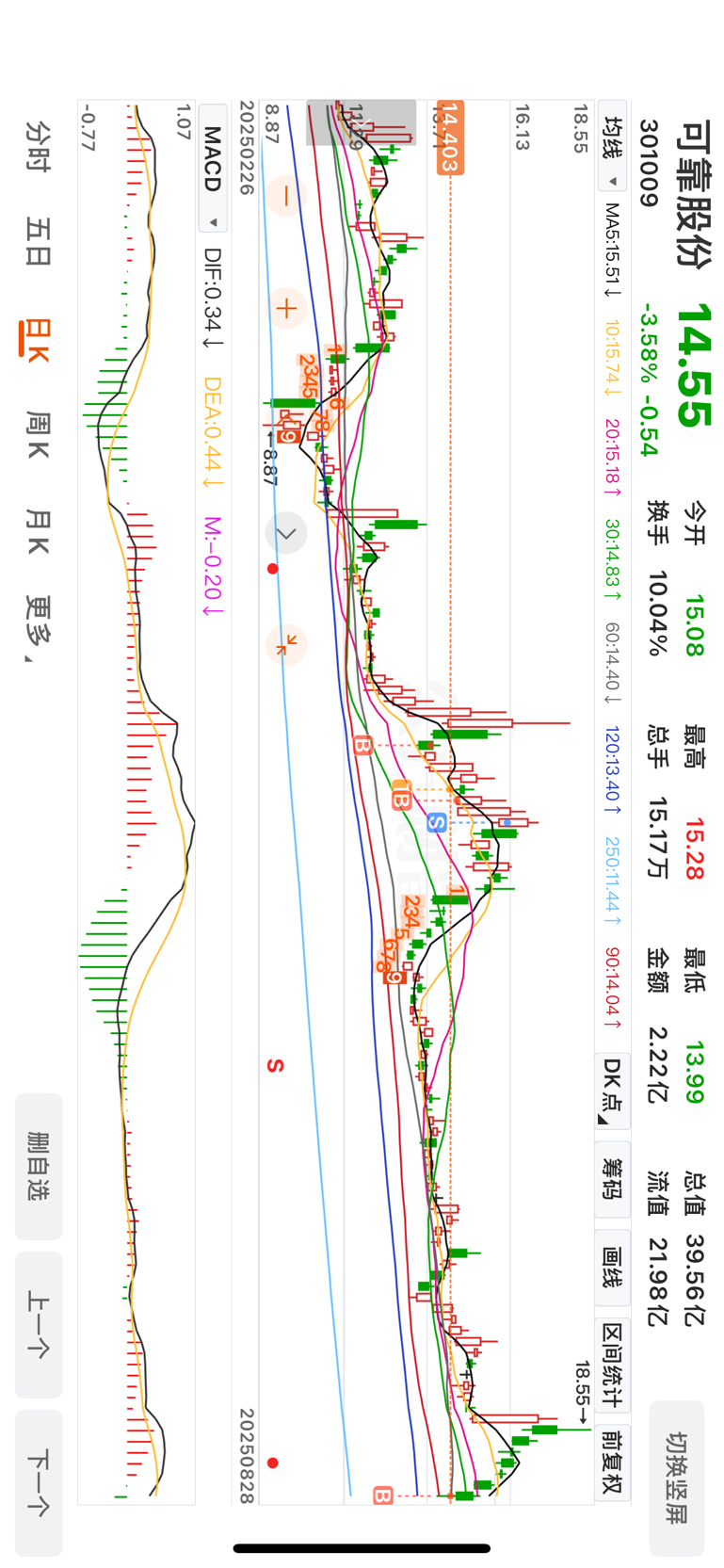Zoom in the chart with plus icon

[x=286, y=308]
